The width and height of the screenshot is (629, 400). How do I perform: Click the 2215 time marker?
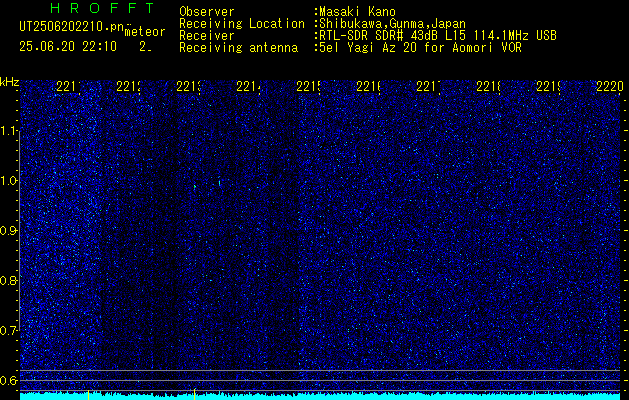(x=308, y=86)
